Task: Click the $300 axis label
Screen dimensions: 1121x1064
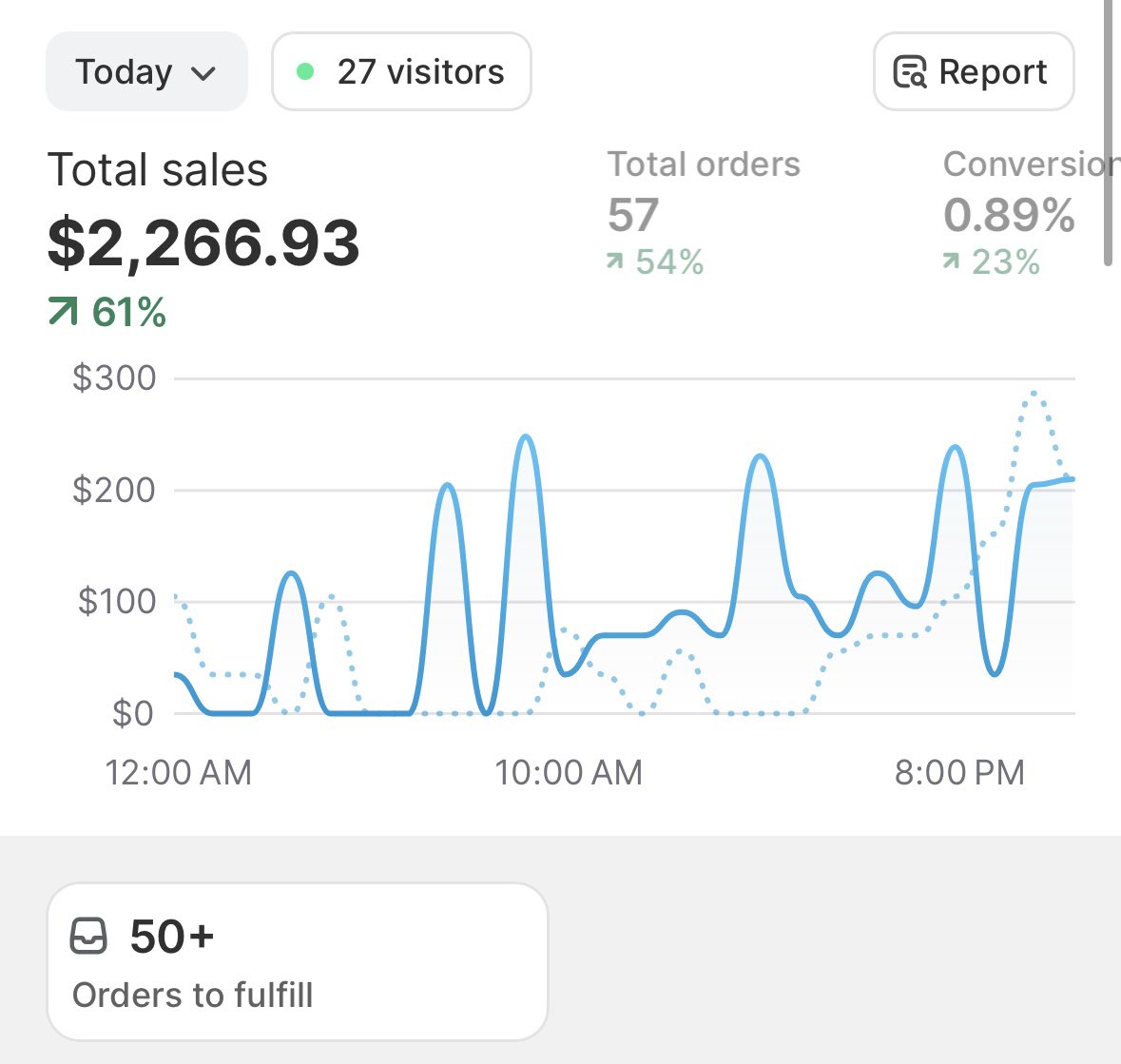Action: tap(114, 377)
